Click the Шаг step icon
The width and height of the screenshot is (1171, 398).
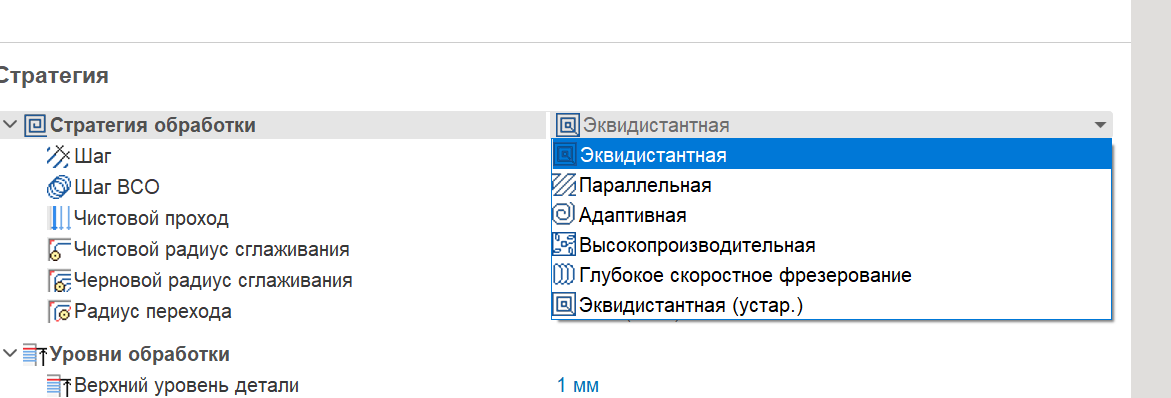tap(58, 156)
